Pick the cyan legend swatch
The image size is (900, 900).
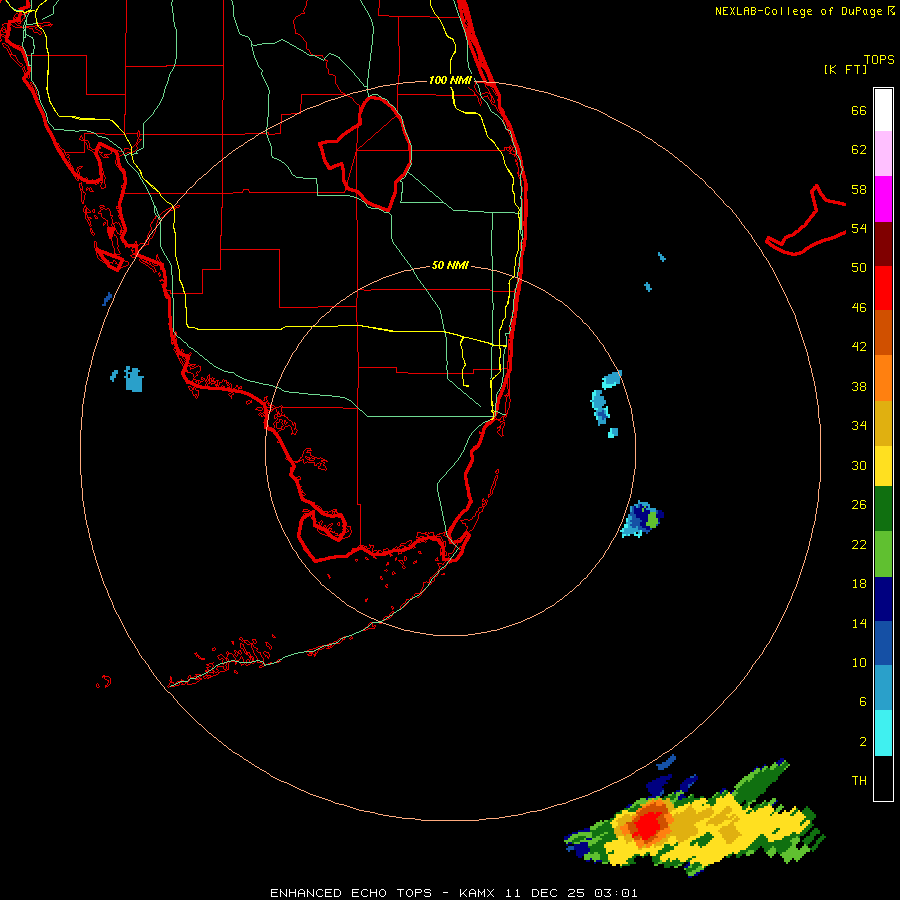[x=883, y=733]
